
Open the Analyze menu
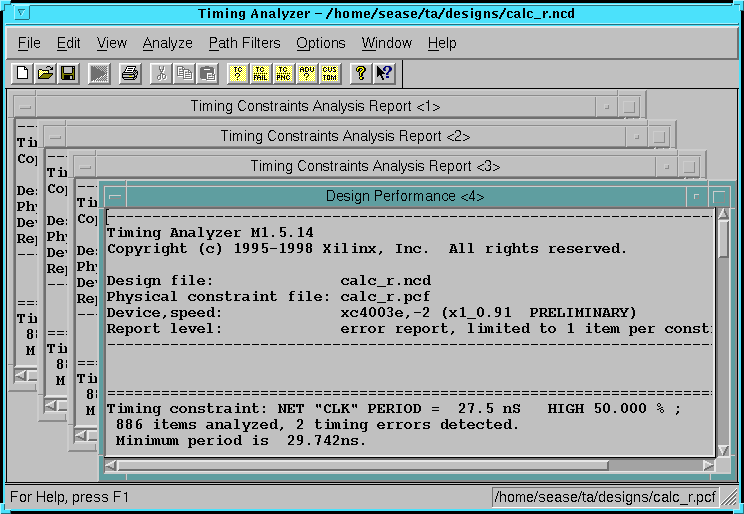coord(167,43)
